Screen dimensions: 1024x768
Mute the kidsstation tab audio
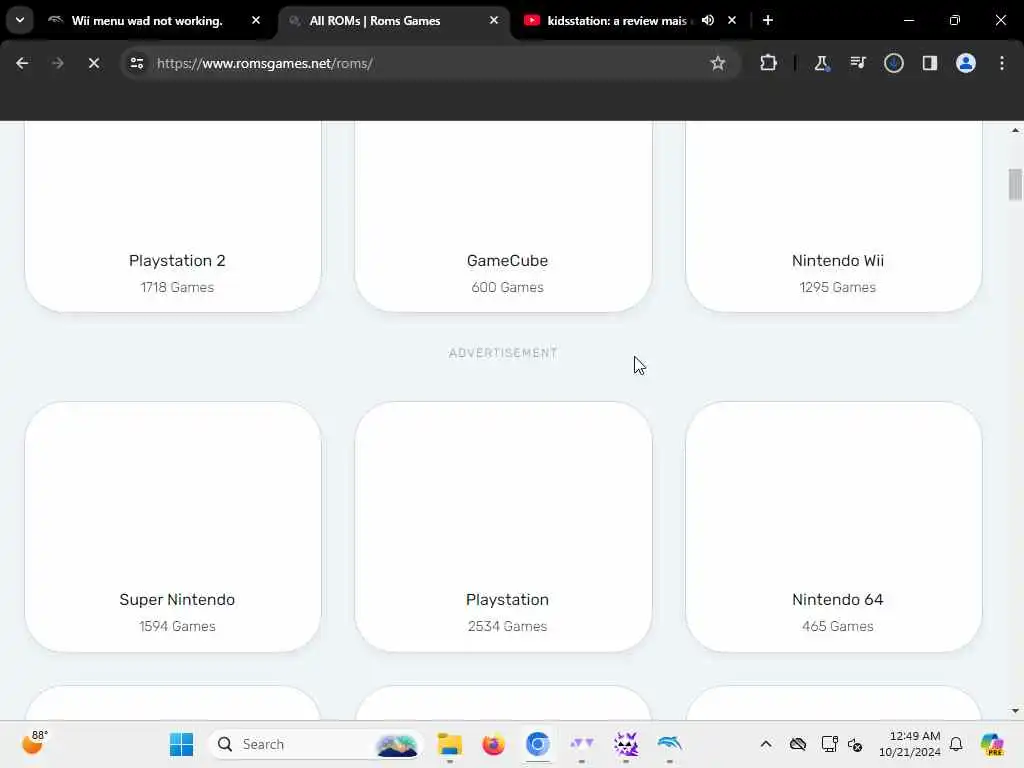708,20
